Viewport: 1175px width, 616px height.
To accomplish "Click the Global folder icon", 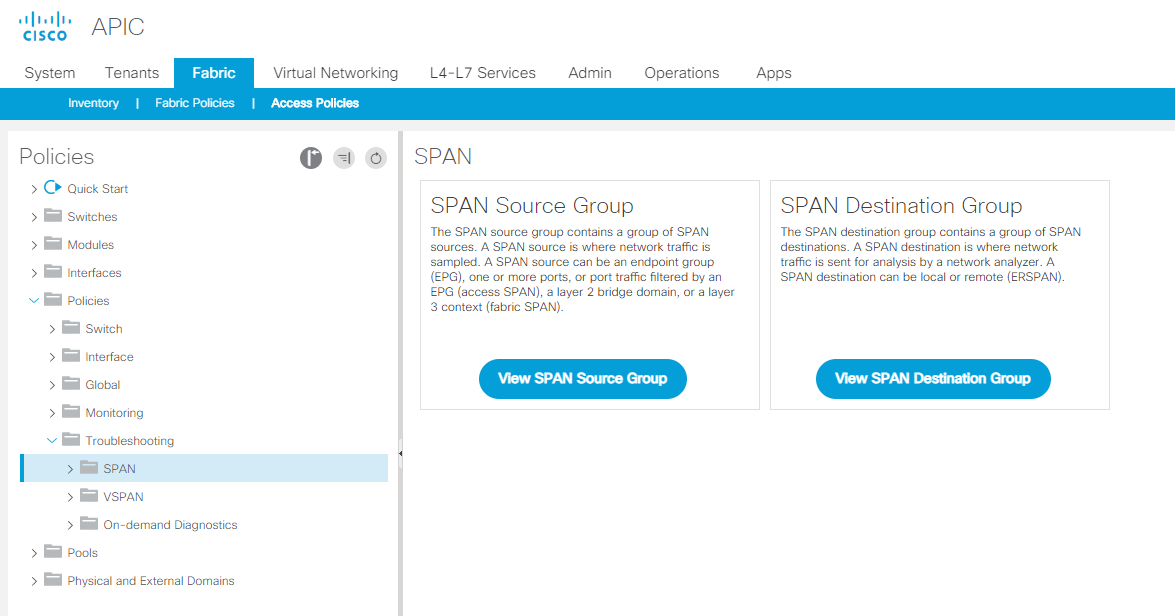I will pos(70,384).
